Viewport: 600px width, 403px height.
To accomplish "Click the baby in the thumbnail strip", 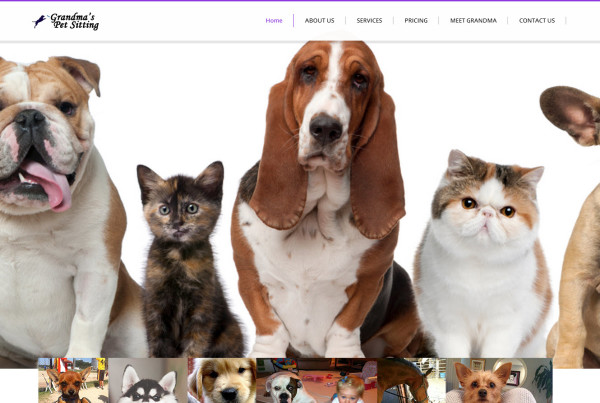I will pyautogui.click(x=350, y=388).
